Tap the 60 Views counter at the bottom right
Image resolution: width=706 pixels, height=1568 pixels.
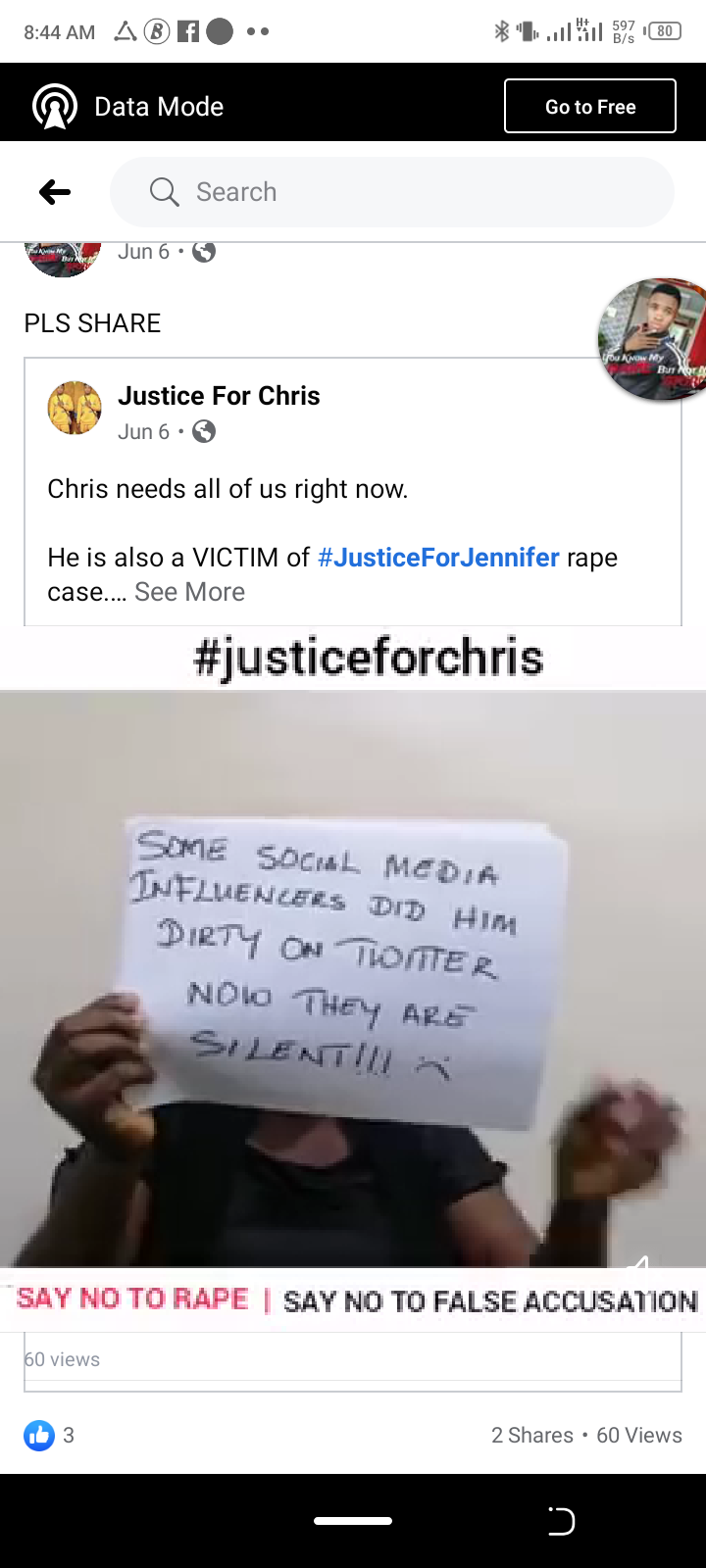pyautogui.click(x=639, y=1436)
